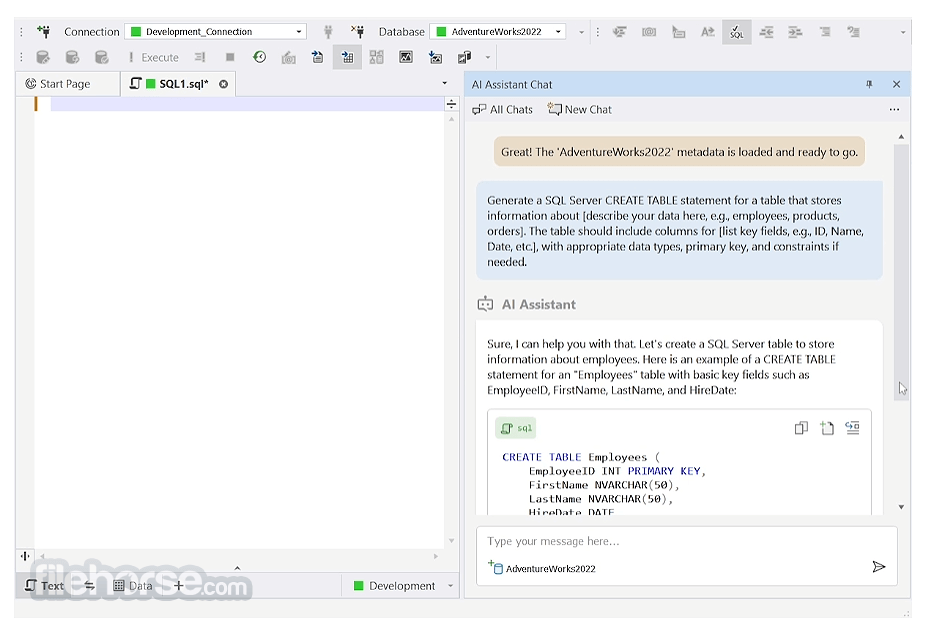926x631 pixels.
Task: Click the disconnect plug icon with X
Action: point(357,31)
